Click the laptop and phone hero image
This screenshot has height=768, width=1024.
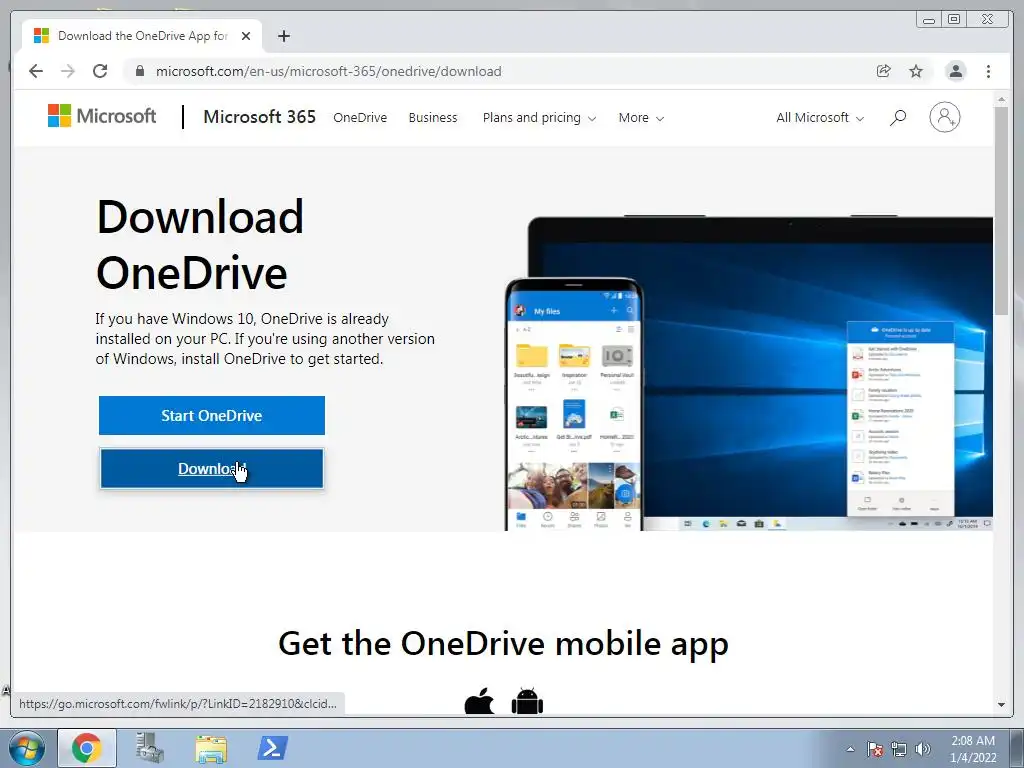[748, 373]
